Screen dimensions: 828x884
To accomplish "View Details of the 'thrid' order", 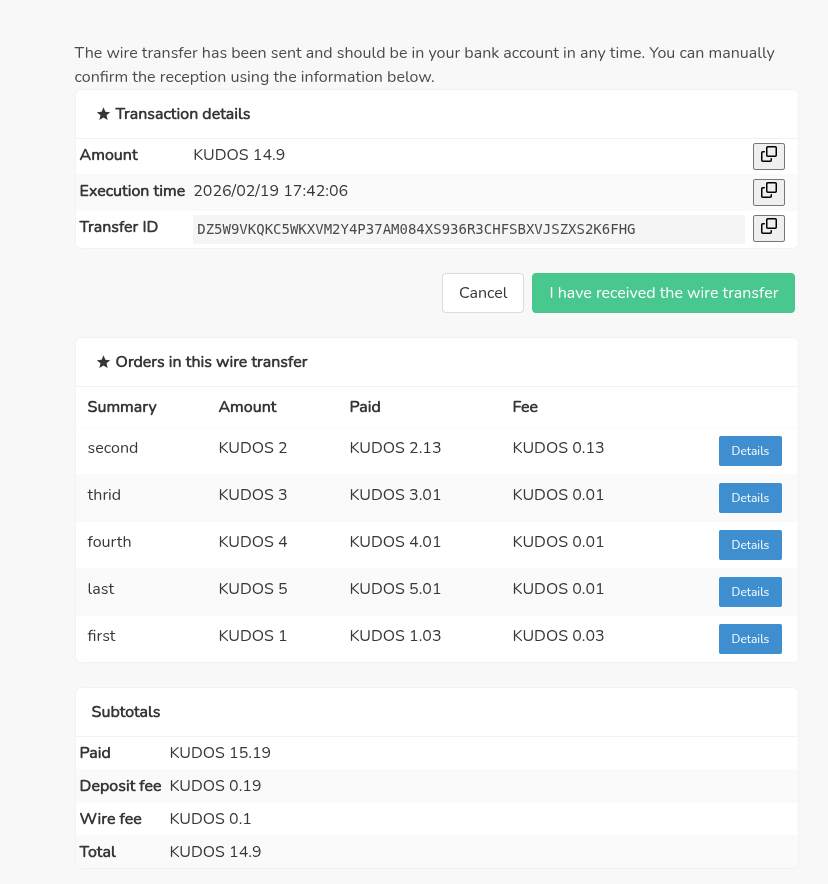I will tap(750, 498).
